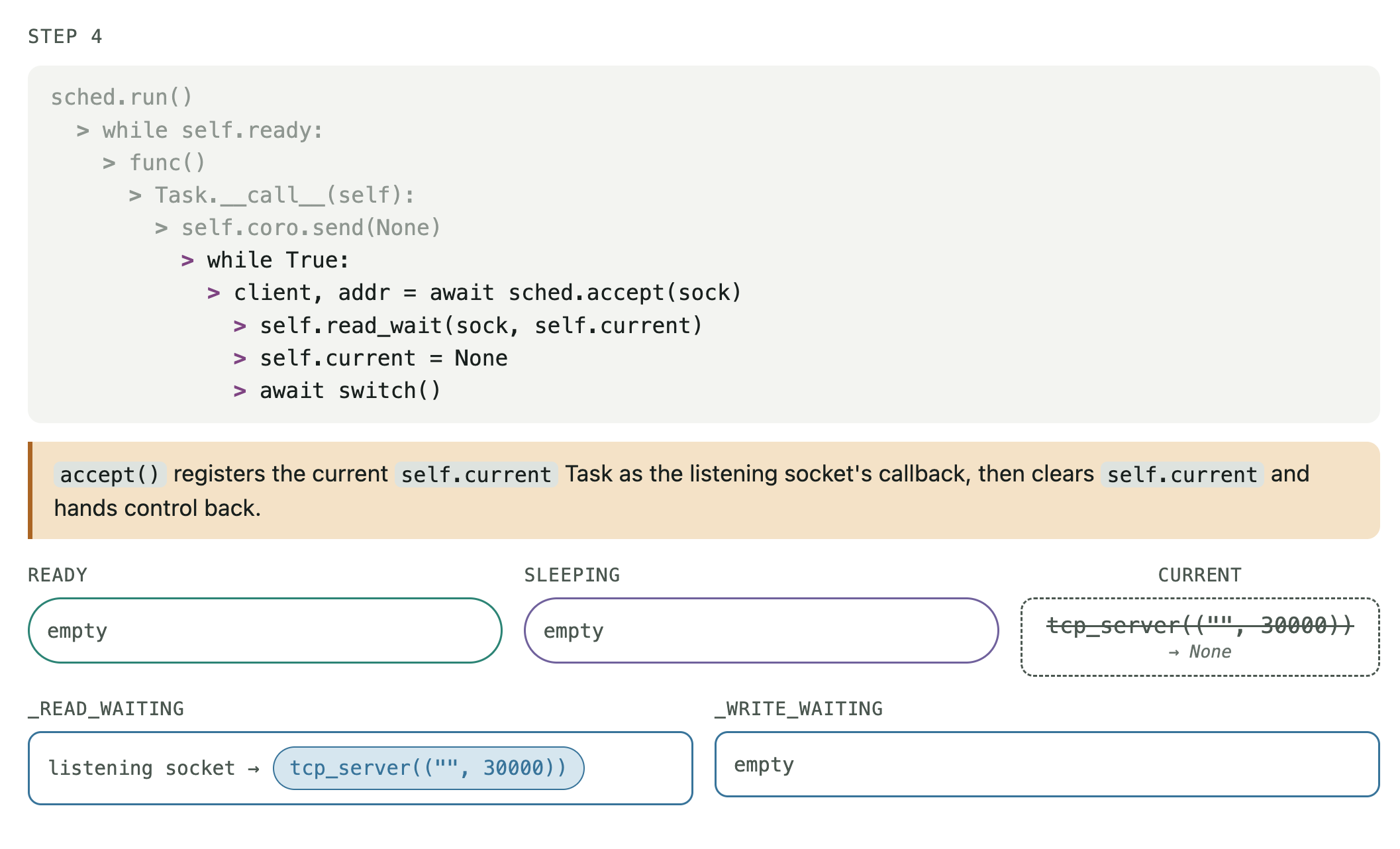Click the READY queue label
Viewport: 1400px width, 849px height.
pyautogui.click(x=58, y=575)
